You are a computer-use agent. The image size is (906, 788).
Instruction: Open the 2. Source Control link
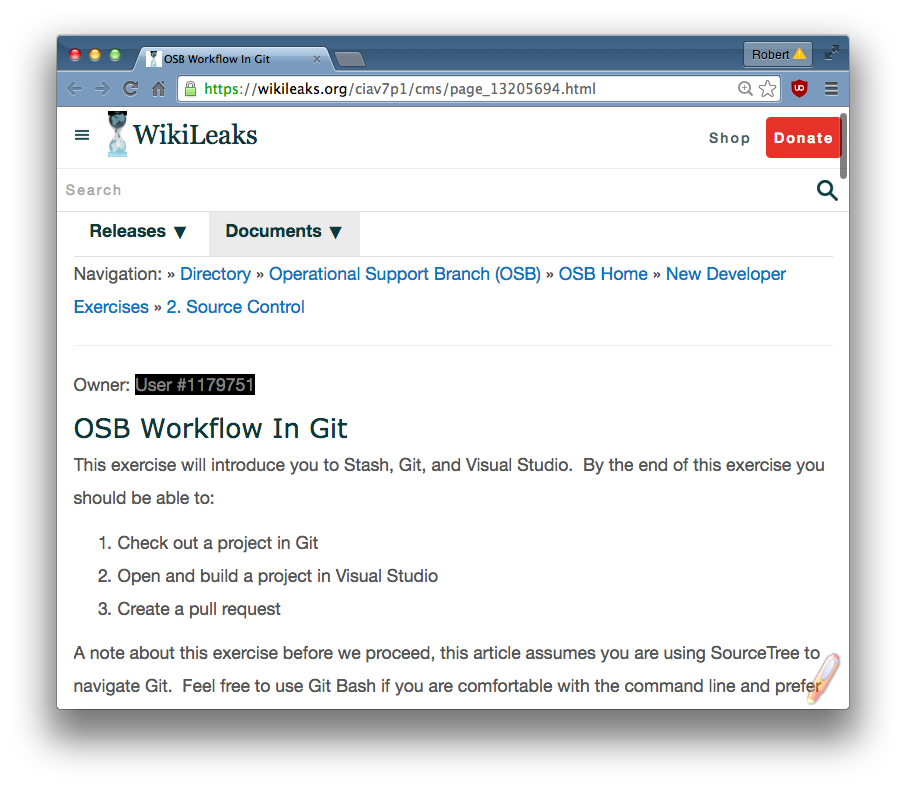(235, 307)
